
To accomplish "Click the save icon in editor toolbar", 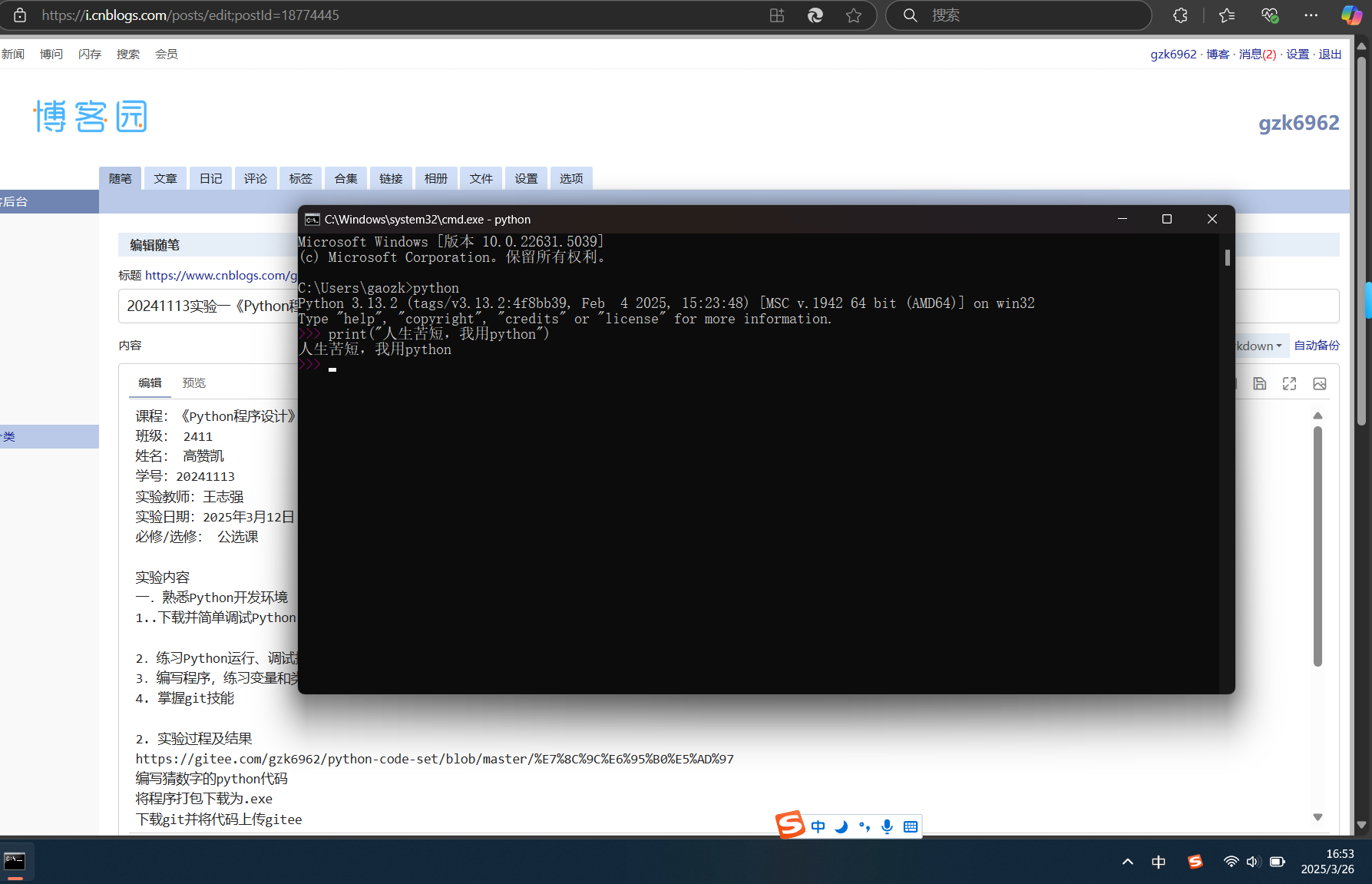I will [1260, 384].
